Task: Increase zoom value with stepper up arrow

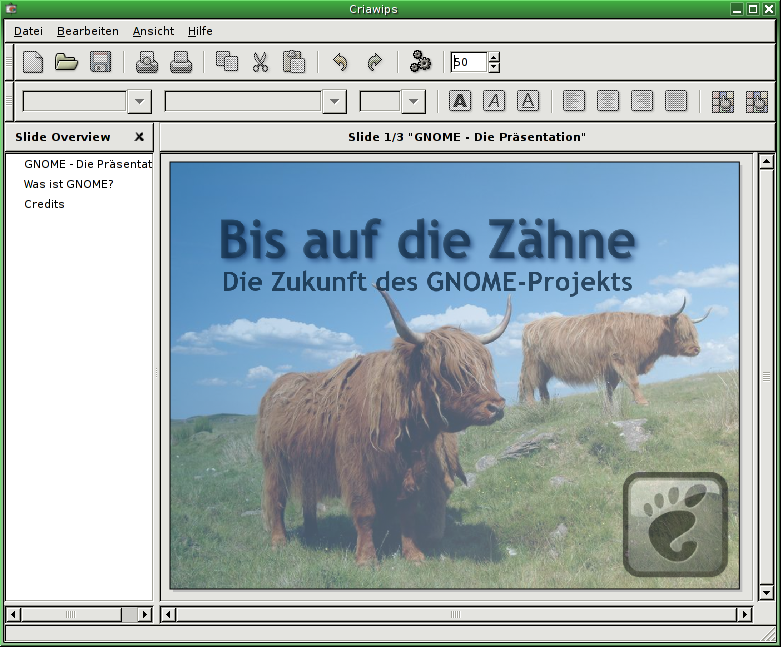Action: 494,57
